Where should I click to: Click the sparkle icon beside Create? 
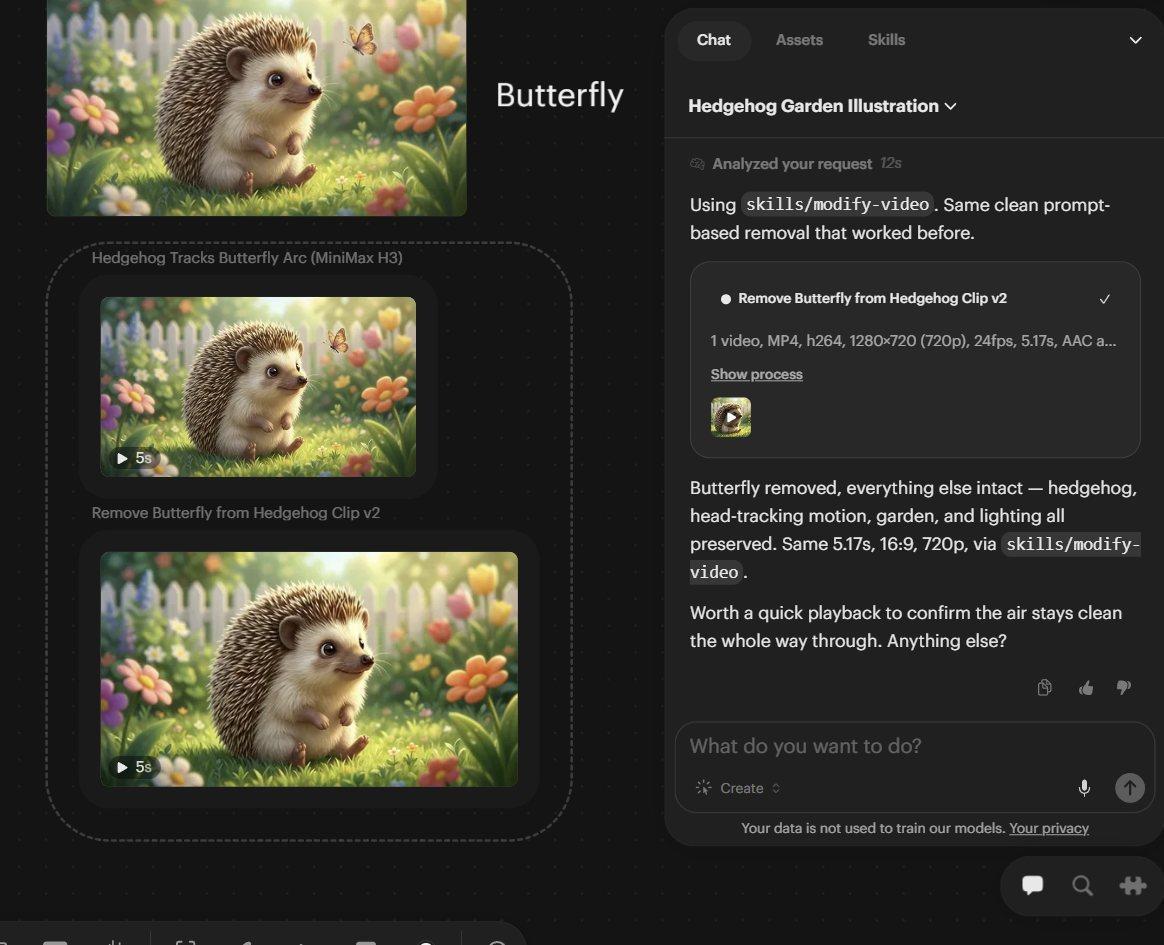coord(703,788)
